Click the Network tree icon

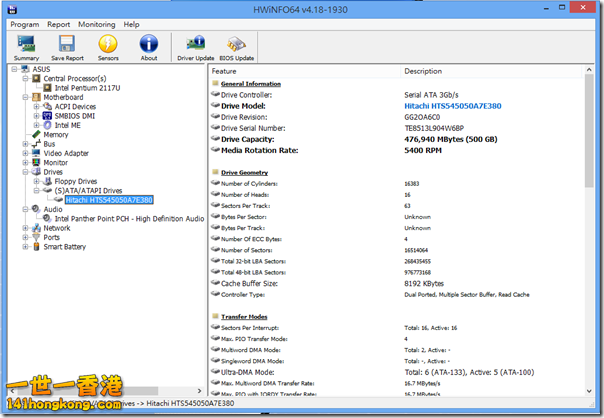[36, 228]
